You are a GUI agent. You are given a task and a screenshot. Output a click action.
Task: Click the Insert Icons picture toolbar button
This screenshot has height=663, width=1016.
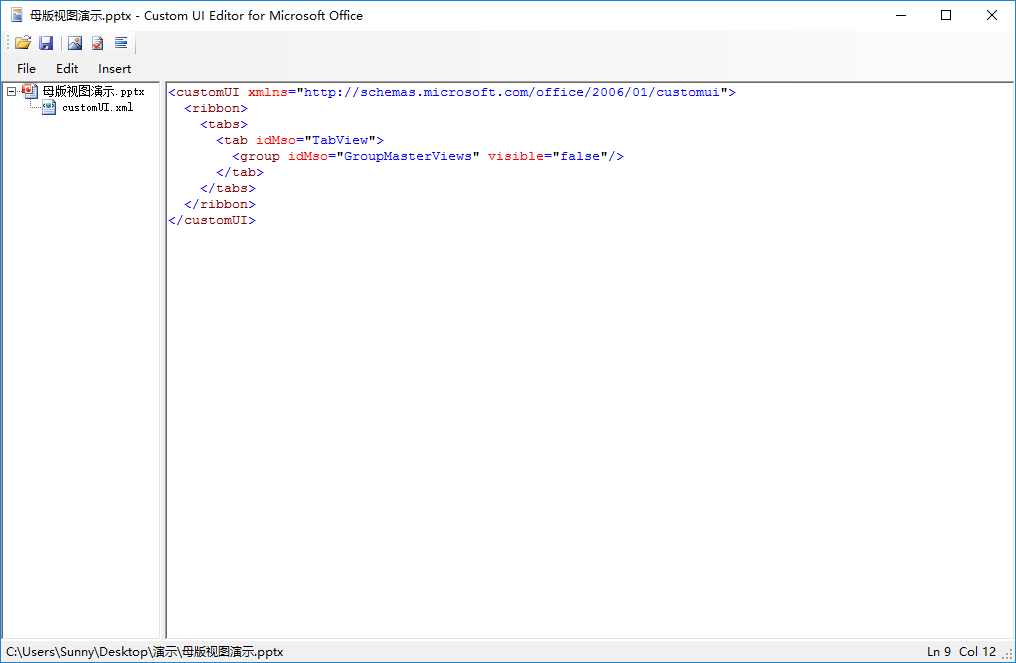click(75, 43)
